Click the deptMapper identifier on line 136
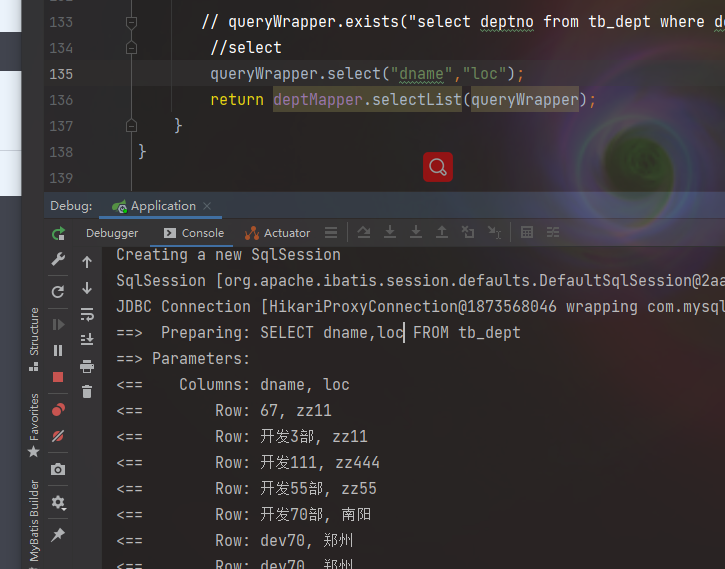Viewport: 725px width, 569px height. tap(318, 99)
